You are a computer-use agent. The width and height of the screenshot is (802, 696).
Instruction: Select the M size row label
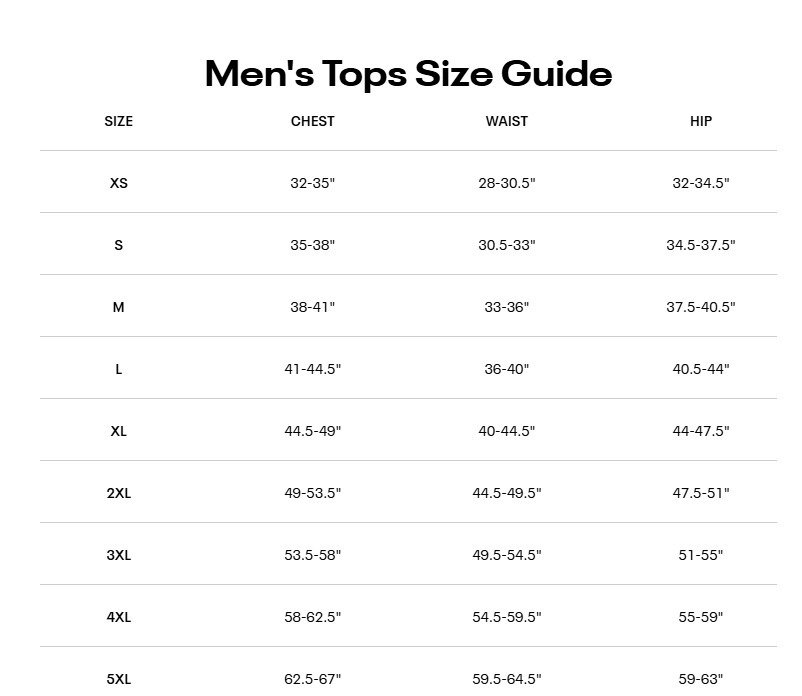point(119,307)
